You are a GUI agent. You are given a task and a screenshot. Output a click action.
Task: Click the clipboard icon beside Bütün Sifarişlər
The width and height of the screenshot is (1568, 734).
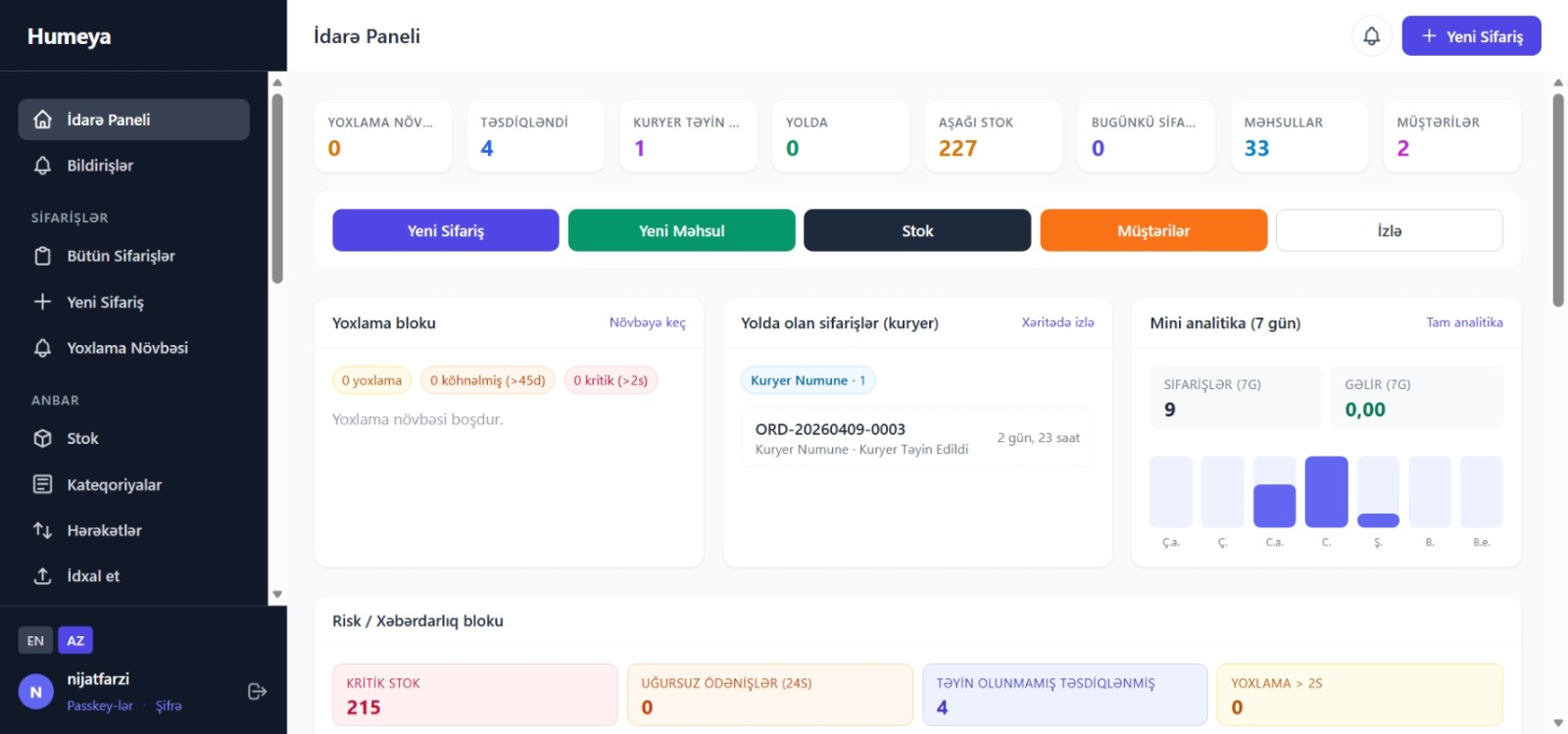click(42, 256)
